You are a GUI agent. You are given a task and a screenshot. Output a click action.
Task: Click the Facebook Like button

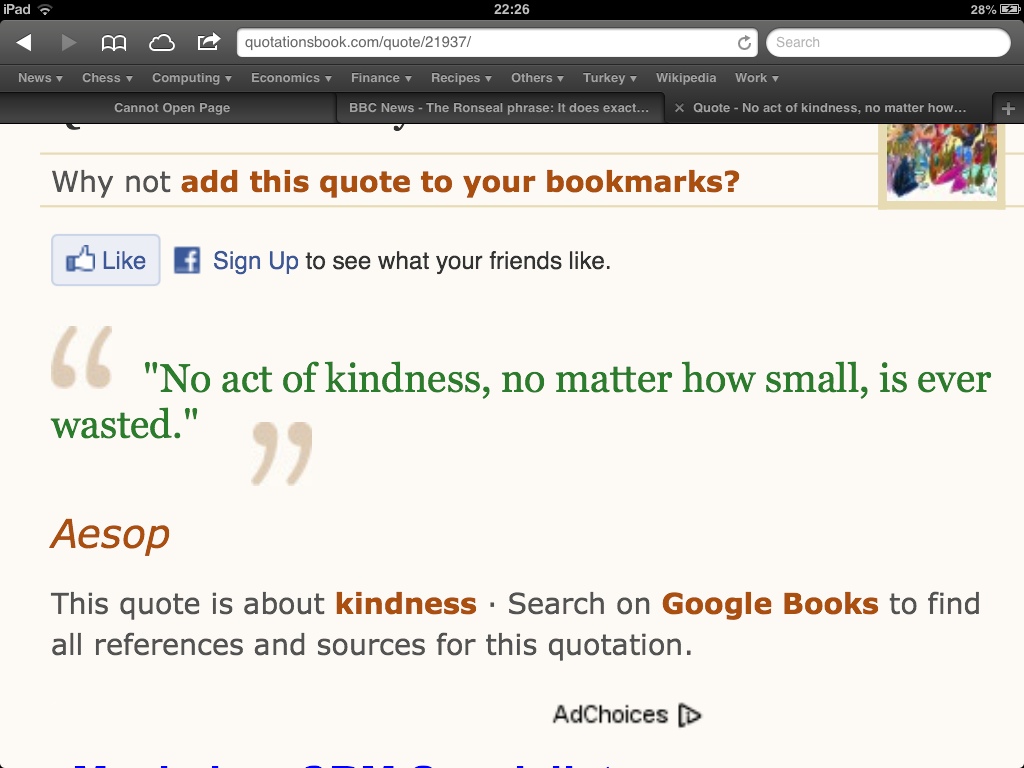click(106, 260)
